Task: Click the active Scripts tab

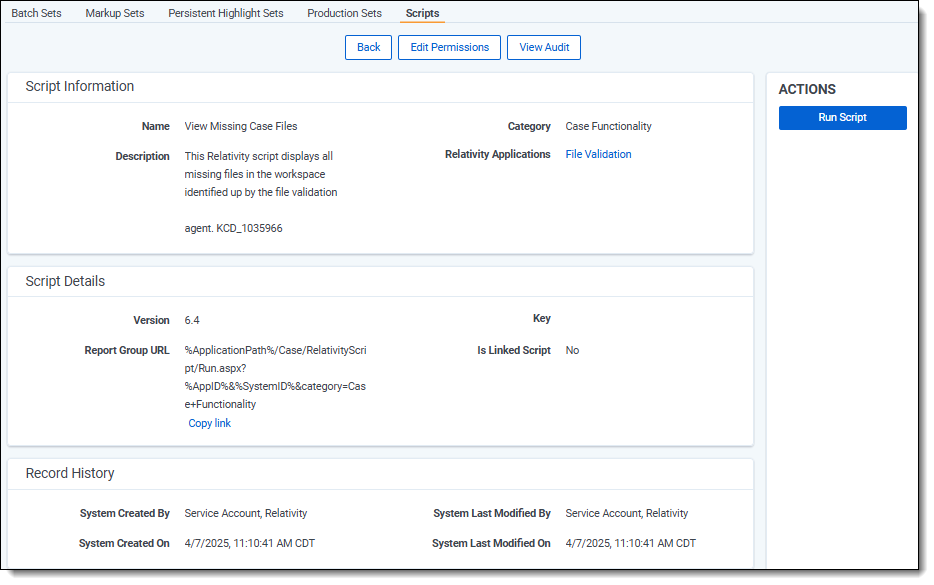Action: [x=422, y=13]
